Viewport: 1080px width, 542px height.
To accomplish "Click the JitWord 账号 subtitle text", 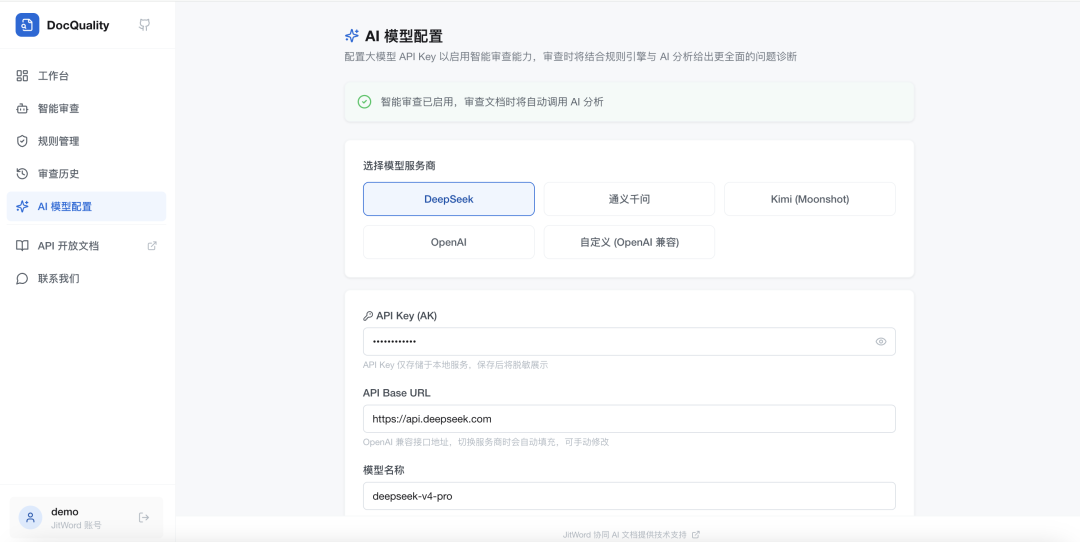I will click(76, 525).
